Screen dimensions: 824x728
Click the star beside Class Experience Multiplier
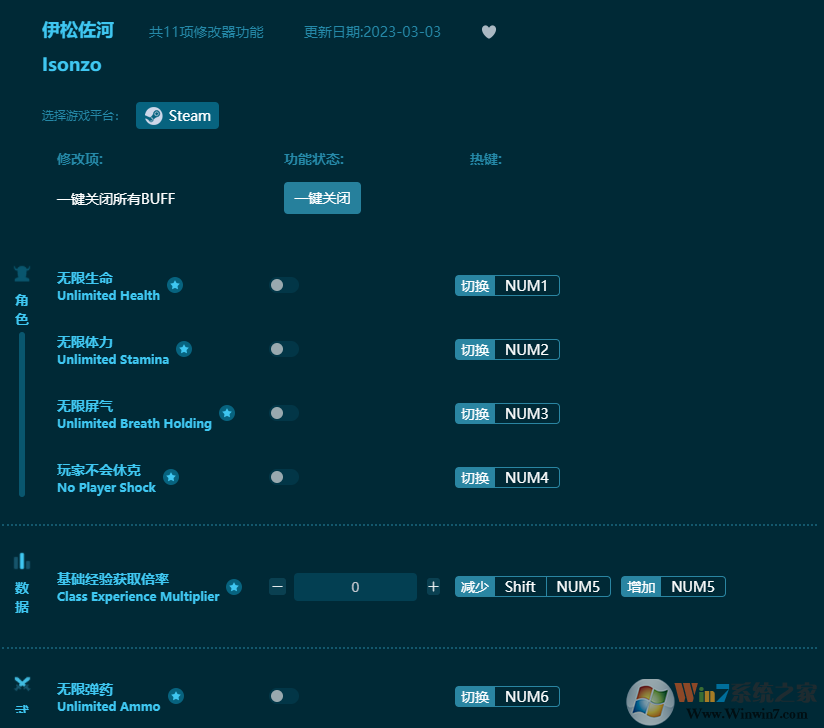coord(234,587)
